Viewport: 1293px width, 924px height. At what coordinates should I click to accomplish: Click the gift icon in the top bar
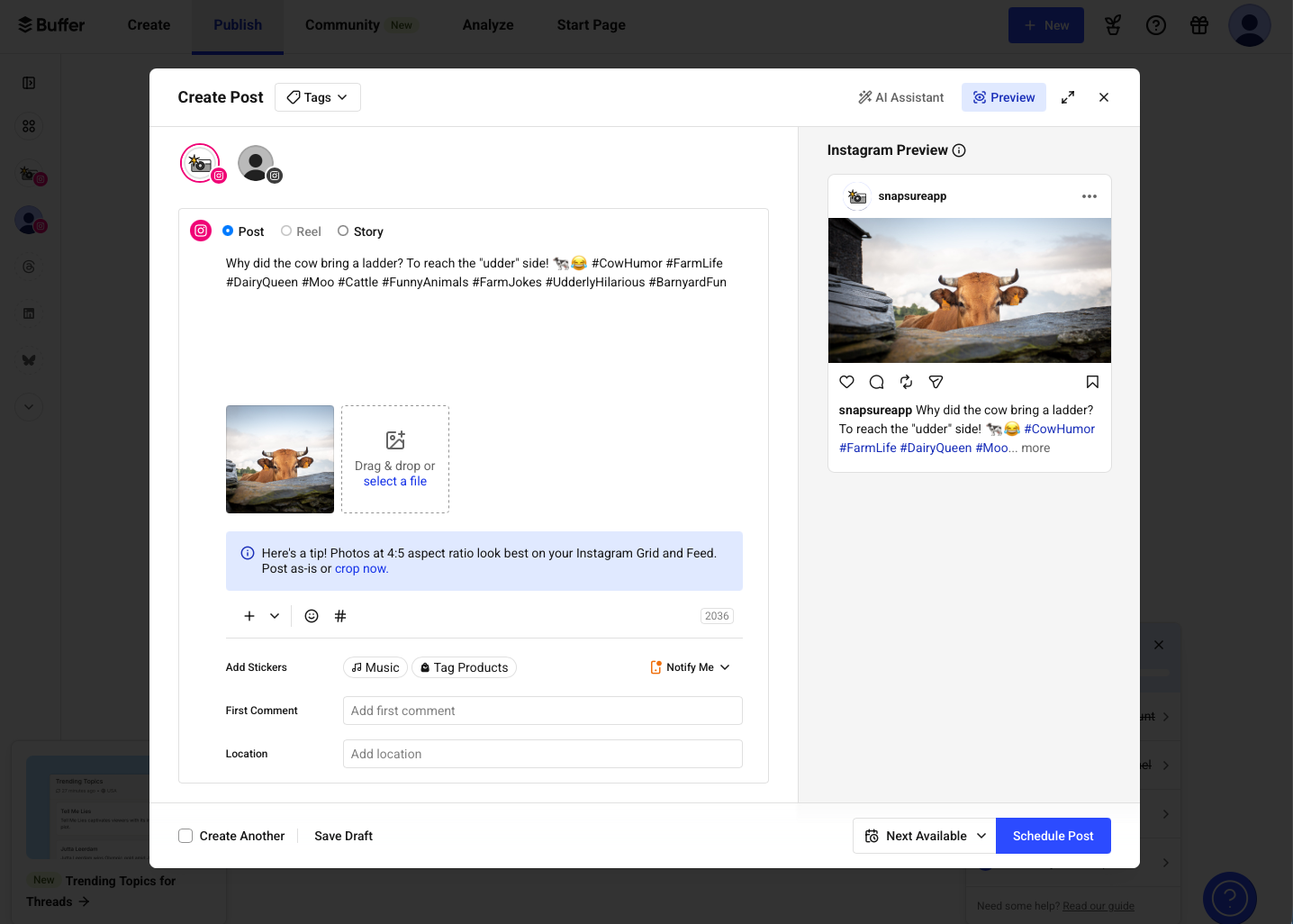(1199, 25)
